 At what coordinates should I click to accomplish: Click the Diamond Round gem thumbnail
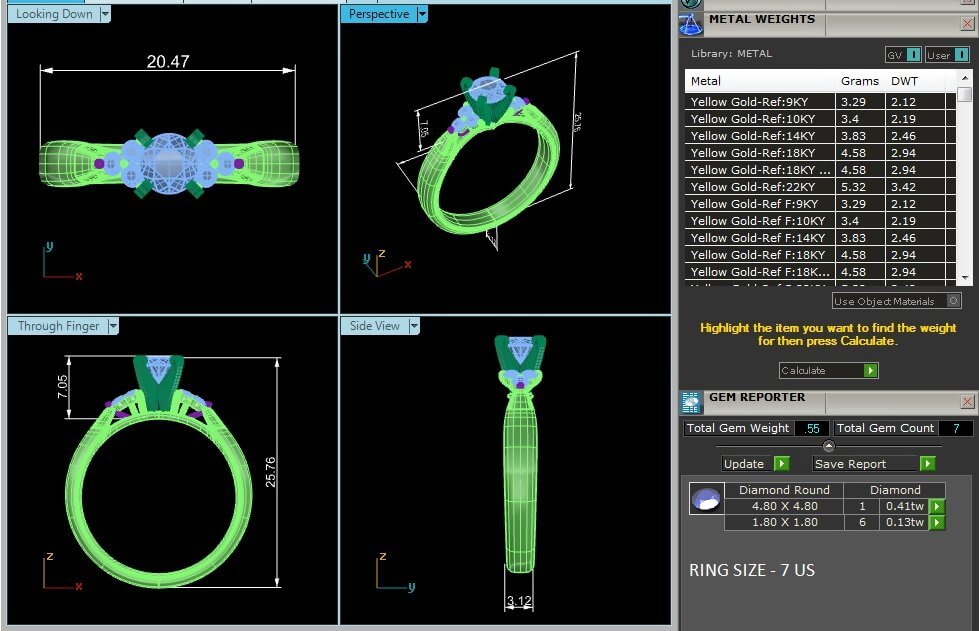[706, 499]
